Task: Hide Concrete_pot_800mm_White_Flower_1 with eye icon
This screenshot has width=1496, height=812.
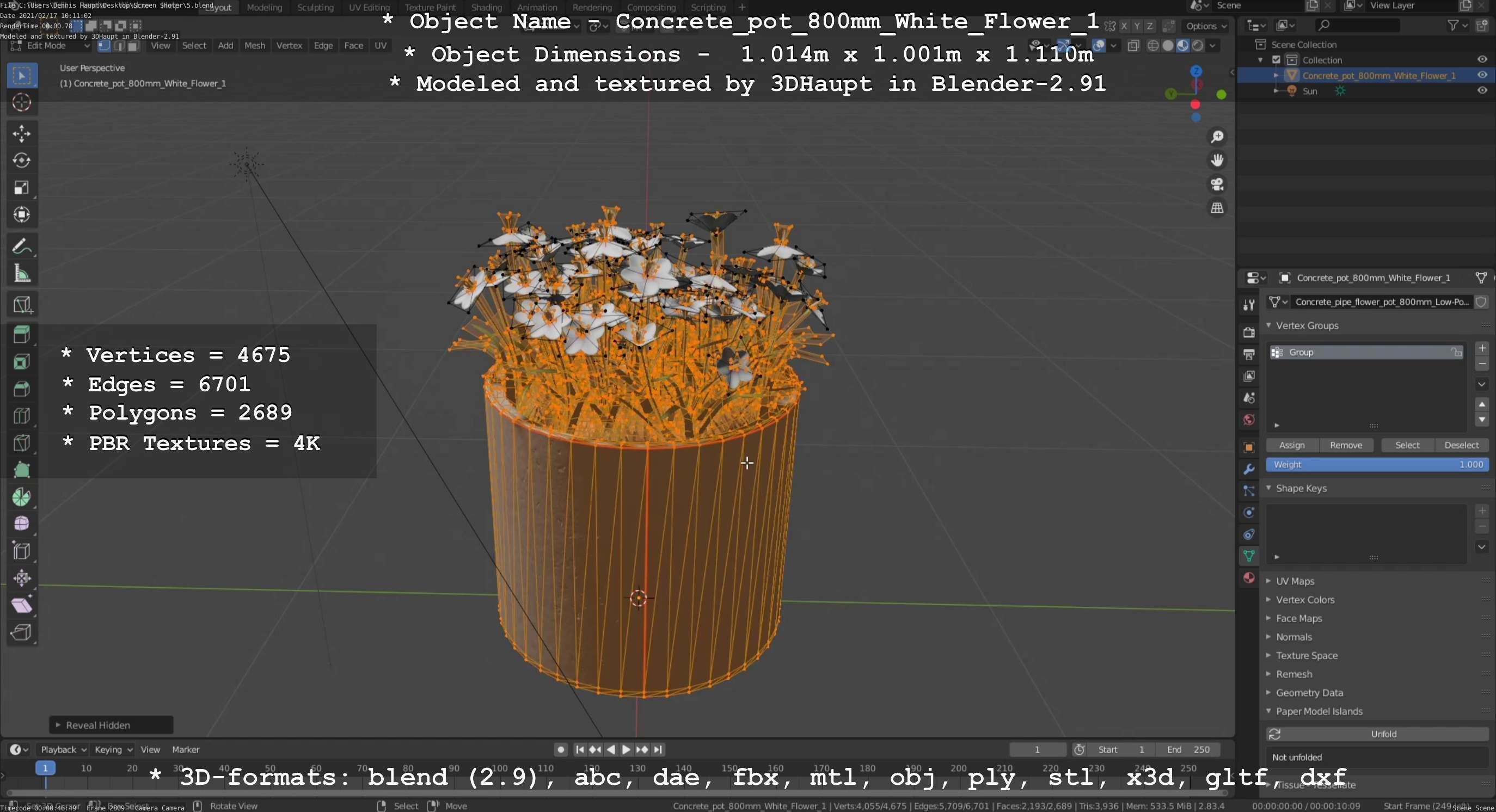Action: tap(1482, 76)
